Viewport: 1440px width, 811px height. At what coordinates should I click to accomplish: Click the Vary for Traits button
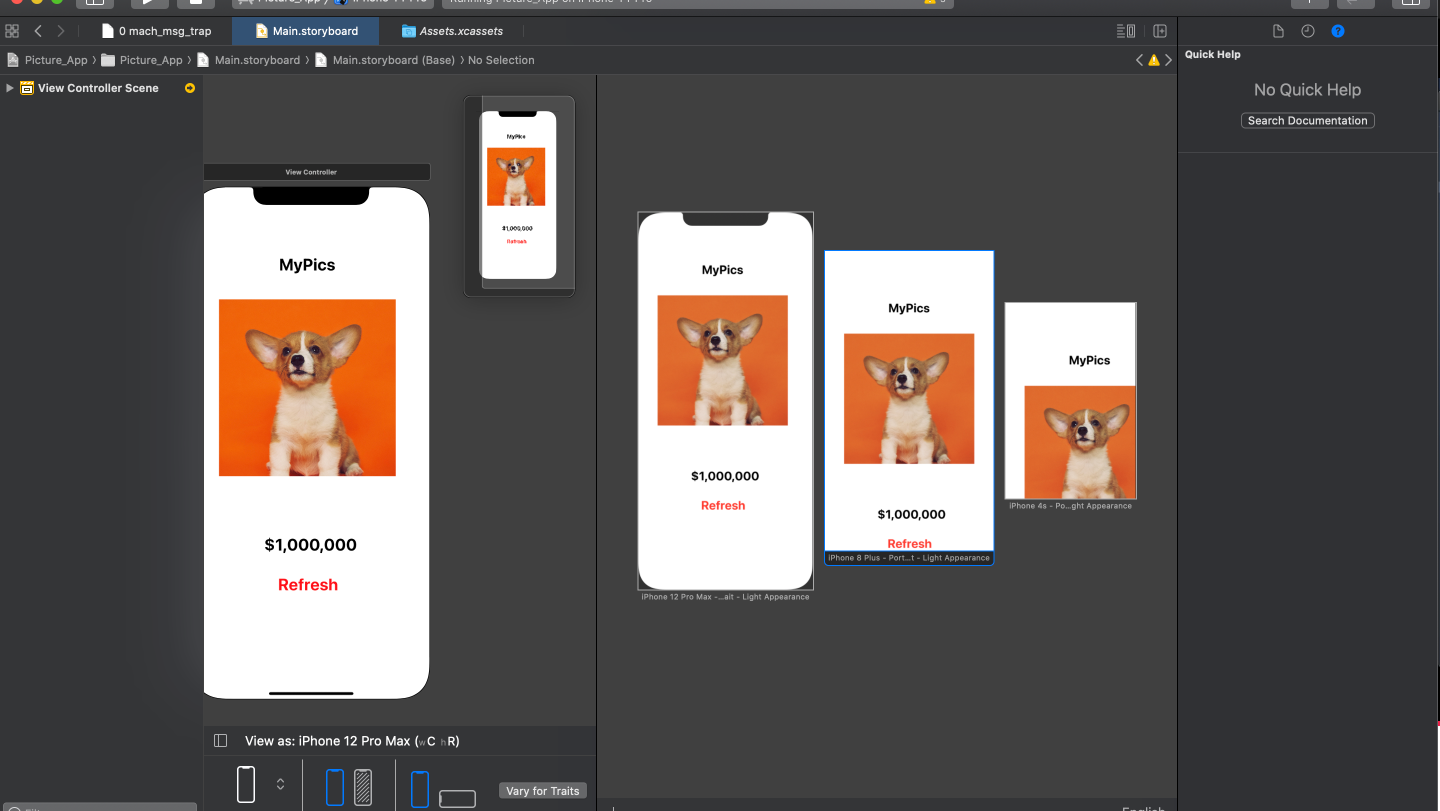coord(543,791)
